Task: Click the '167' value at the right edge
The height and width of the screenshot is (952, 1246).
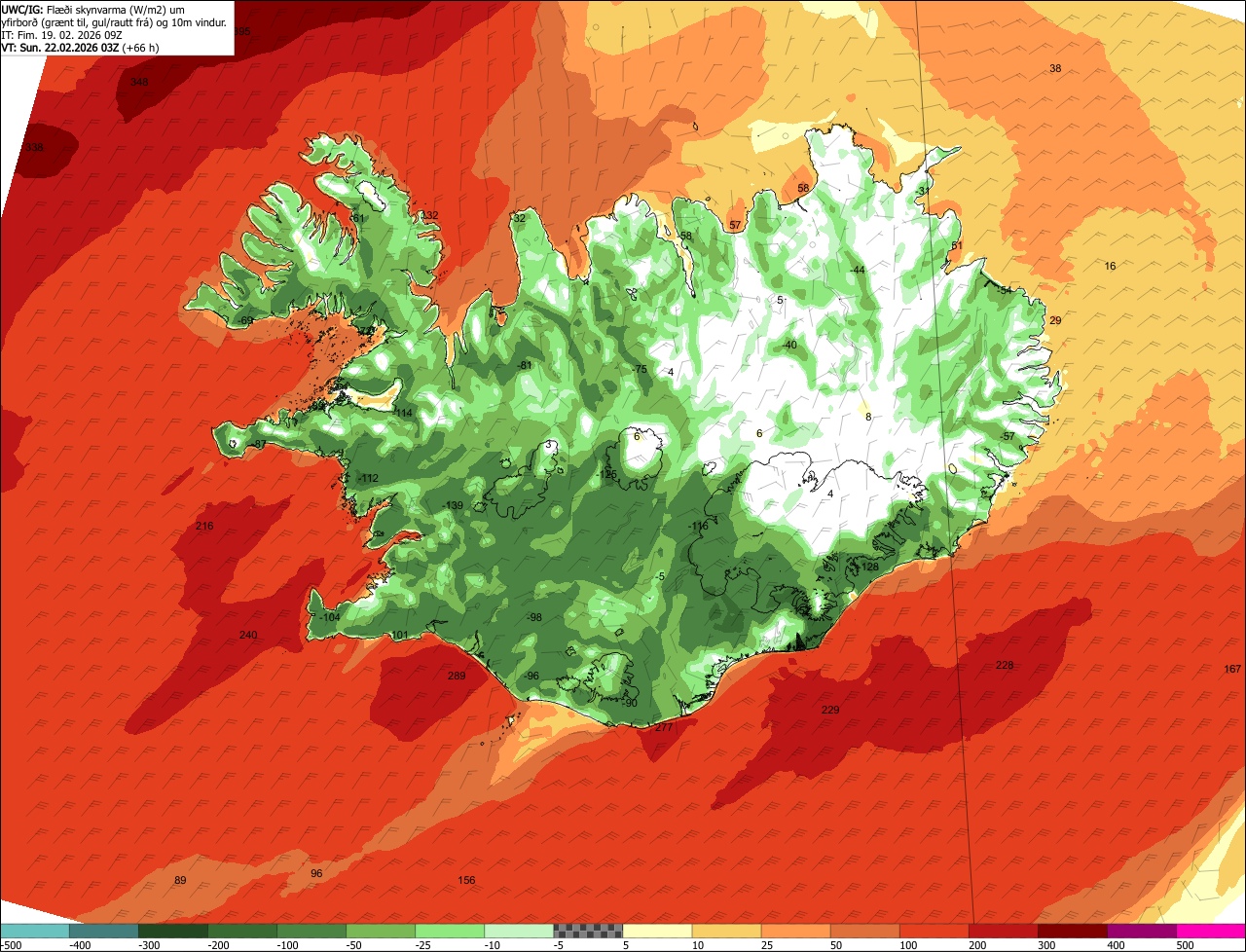Action: 1232,669
